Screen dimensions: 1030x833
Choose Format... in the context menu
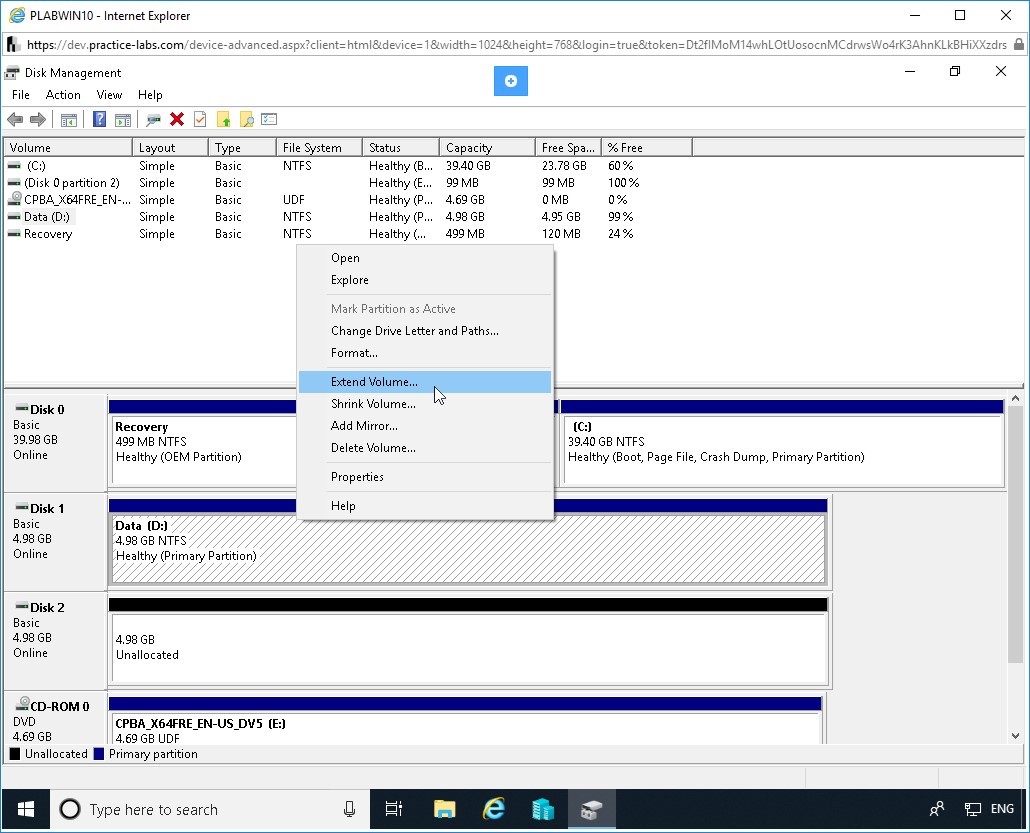click(x=425, y=353)
